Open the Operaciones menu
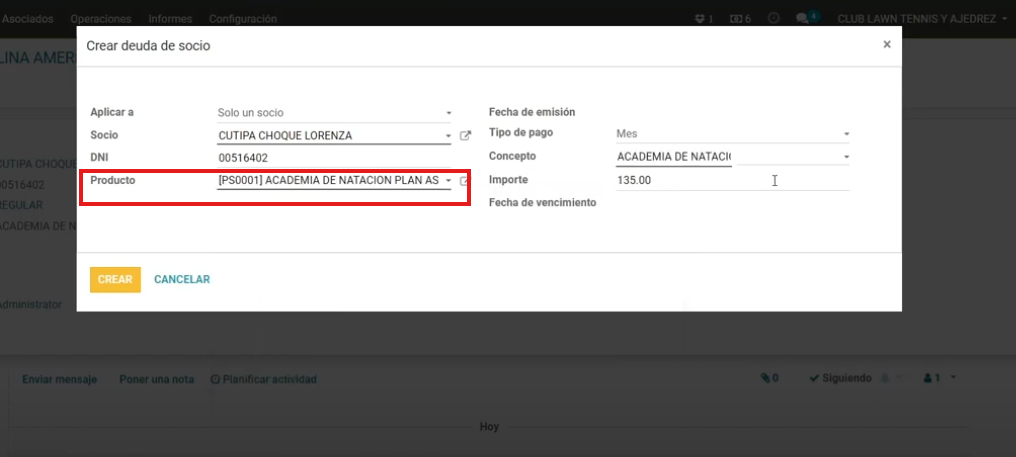This screenshot has width=1016, height=457. 100,19
